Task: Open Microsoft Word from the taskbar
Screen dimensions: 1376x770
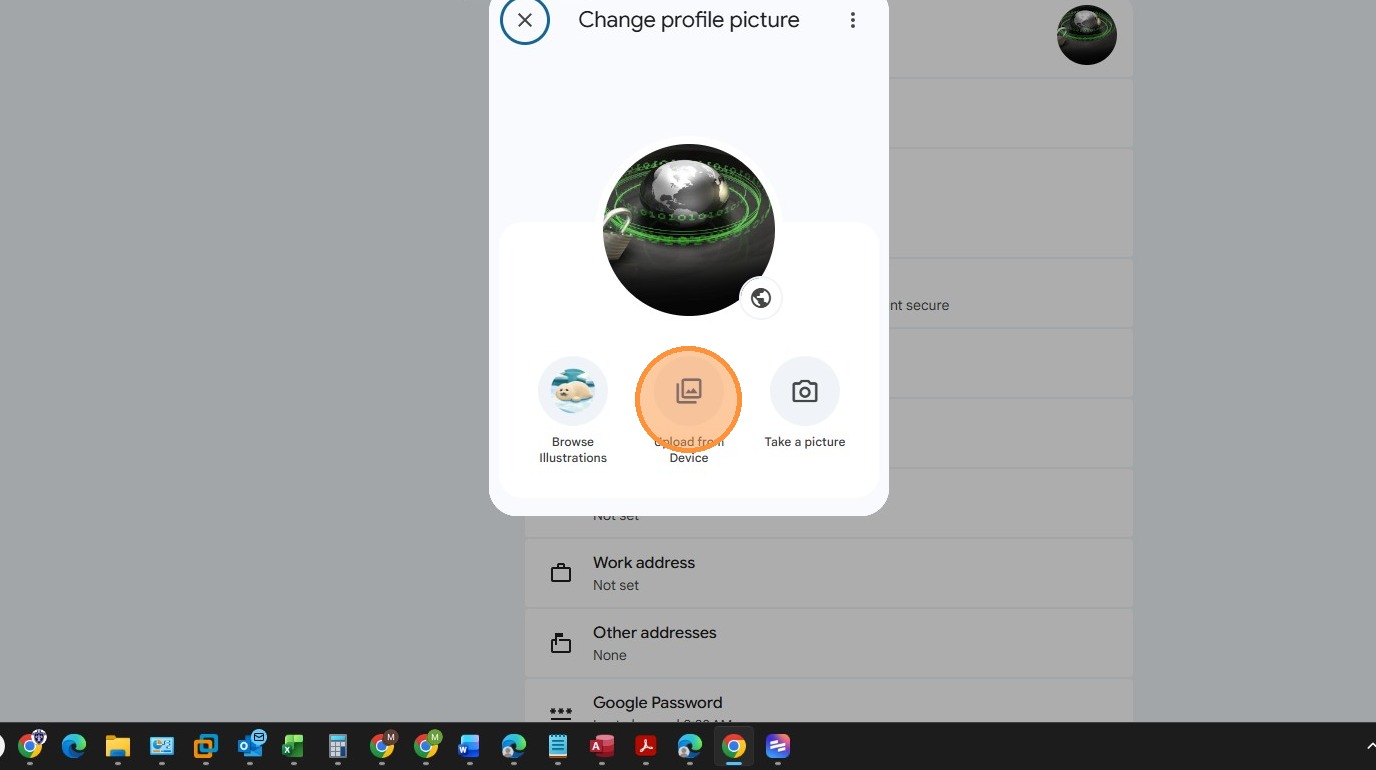Action: tap(469, 745)
